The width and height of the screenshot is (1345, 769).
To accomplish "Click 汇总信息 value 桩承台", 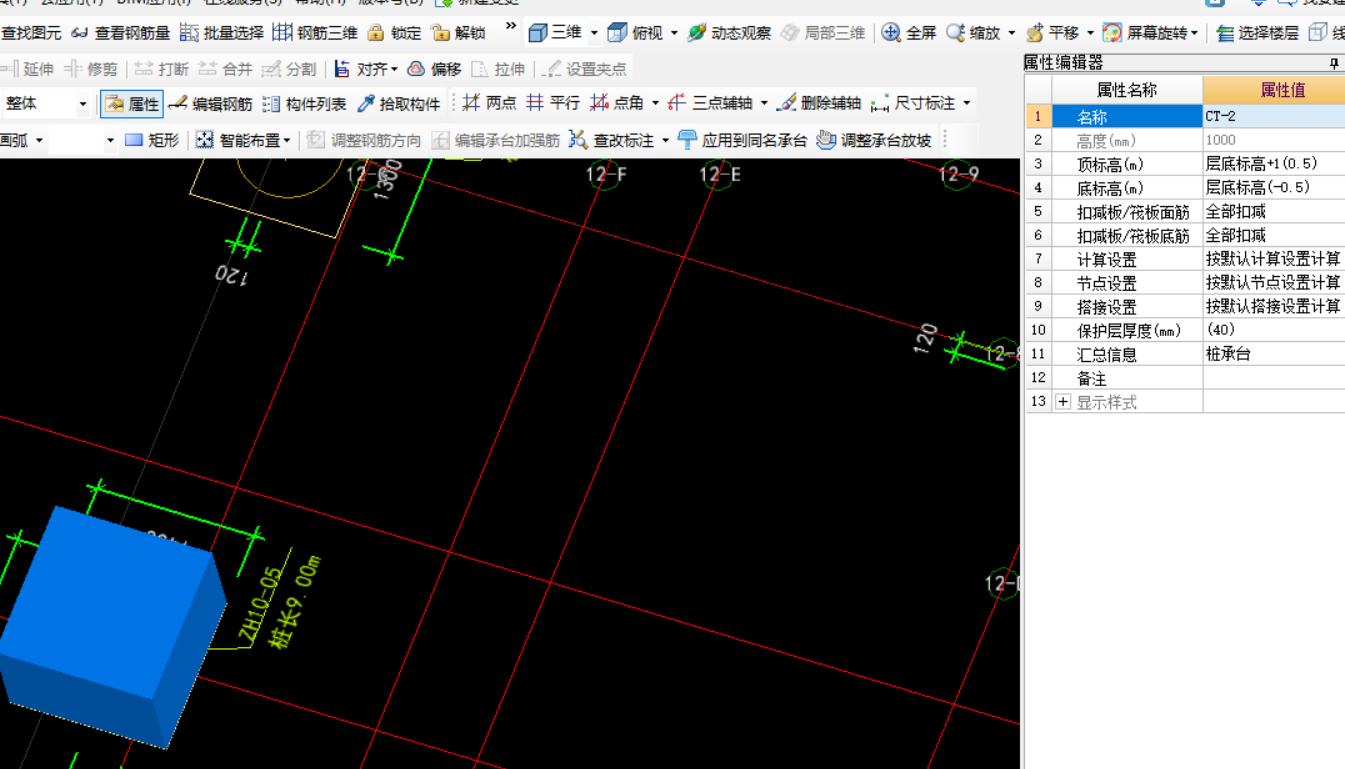I will point(1274,354).
